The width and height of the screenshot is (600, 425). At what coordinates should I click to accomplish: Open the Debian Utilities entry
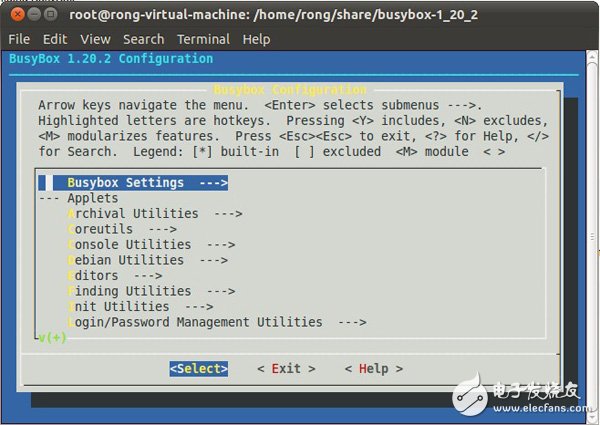pos(147,260)
